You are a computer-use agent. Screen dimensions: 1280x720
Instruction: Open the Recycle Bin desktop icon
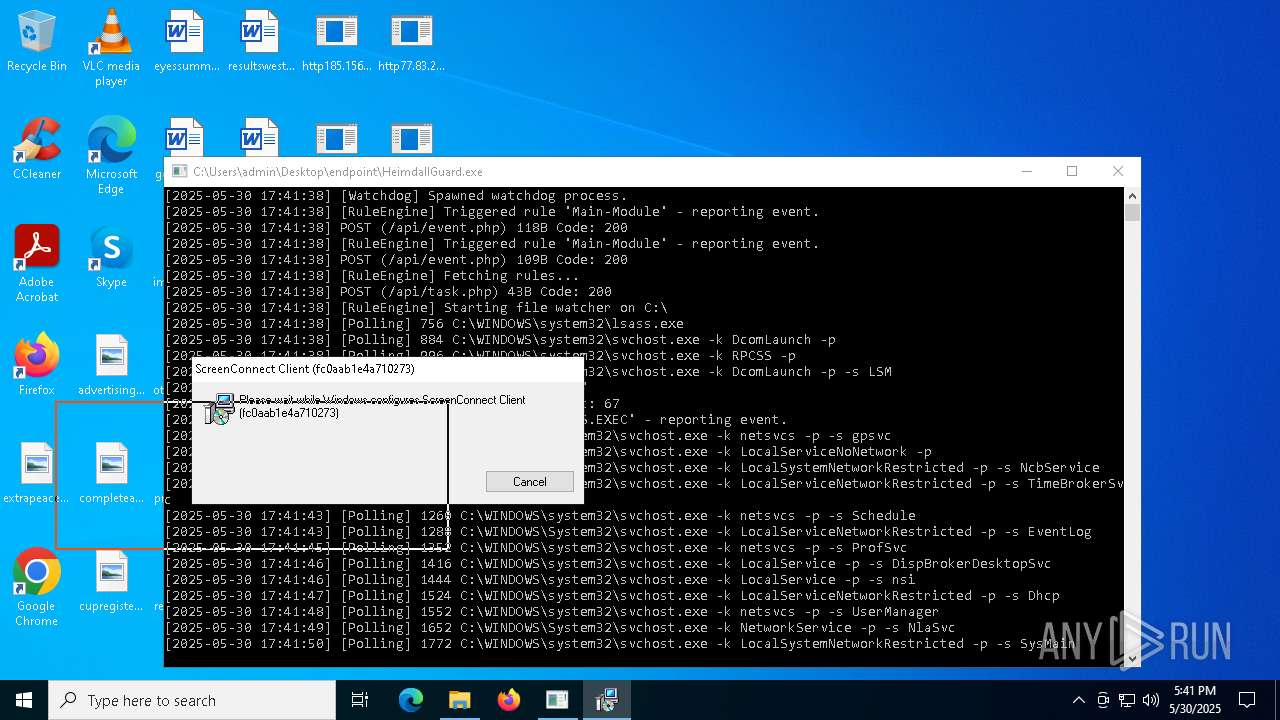pyautogui.click(x=37, y=41)
